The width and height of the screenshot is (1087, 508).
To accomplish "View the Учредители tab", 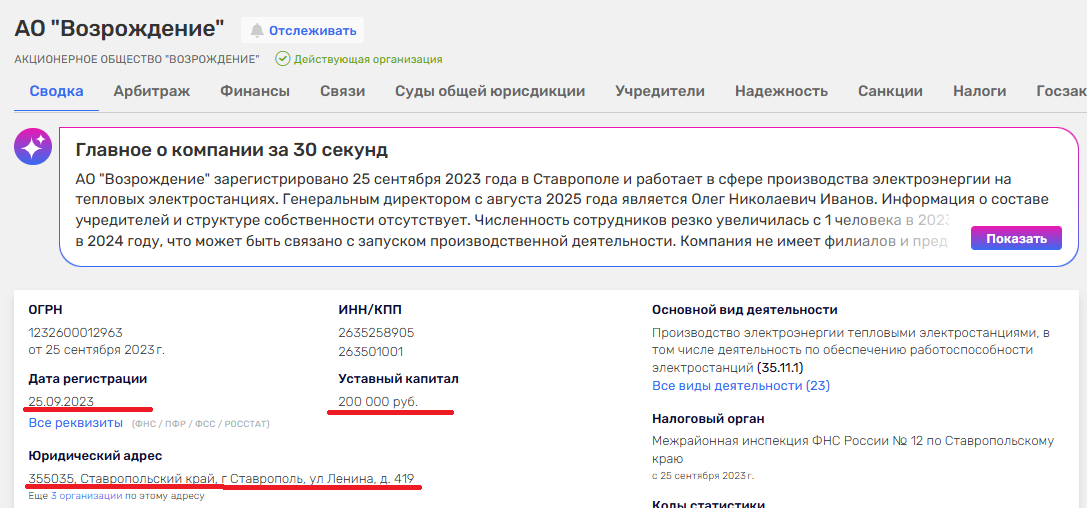I will click(x=660, y=91).
